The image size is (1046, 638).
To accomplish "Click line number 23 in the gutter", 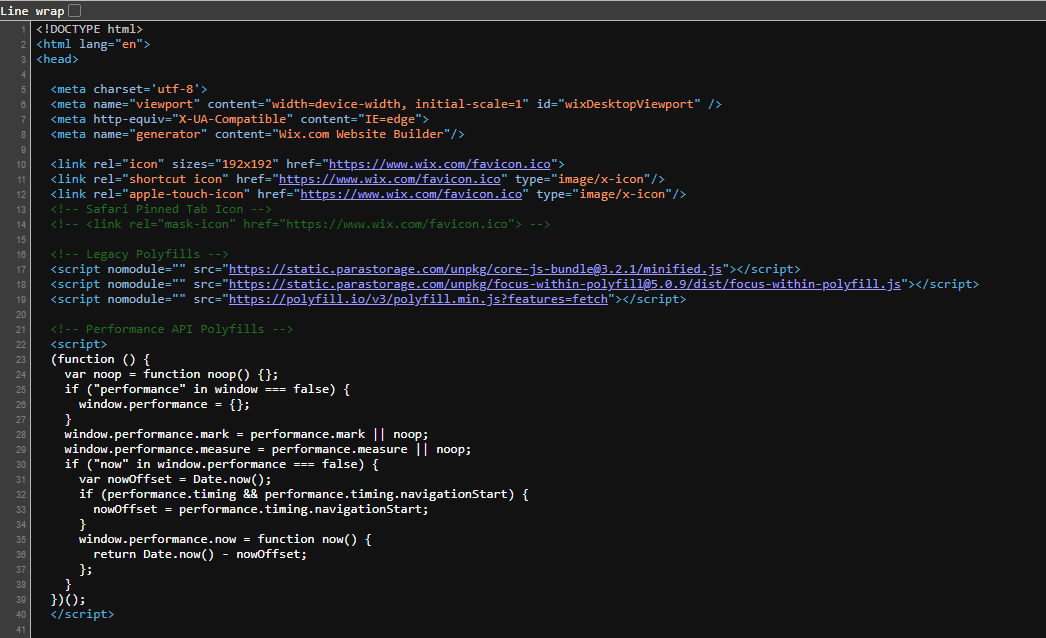I will (18, 358).
